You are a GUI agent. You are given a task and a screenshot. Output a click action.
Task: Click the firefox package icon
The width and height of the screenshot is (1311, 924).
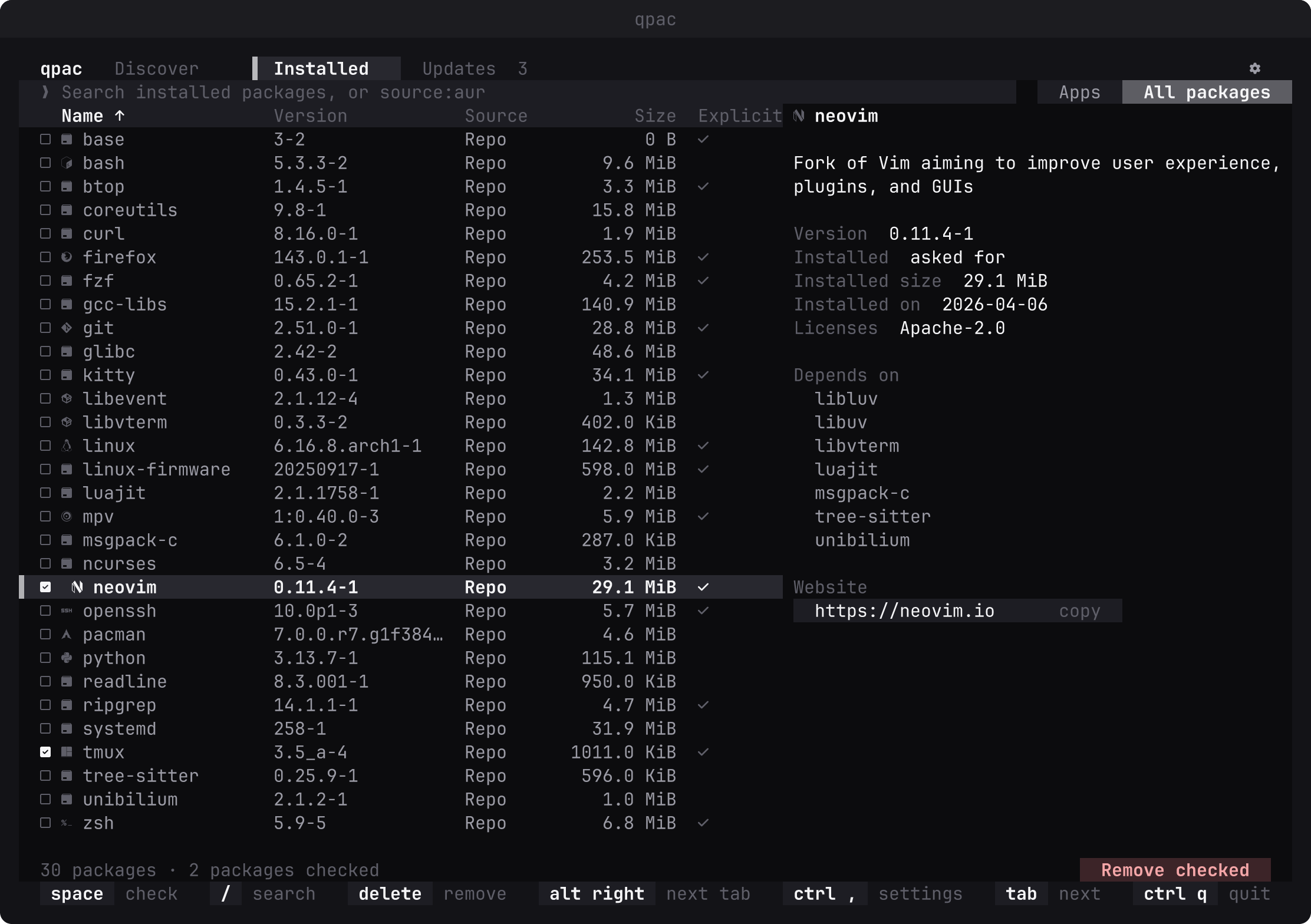pyautogui.click(x=67, y=257)
